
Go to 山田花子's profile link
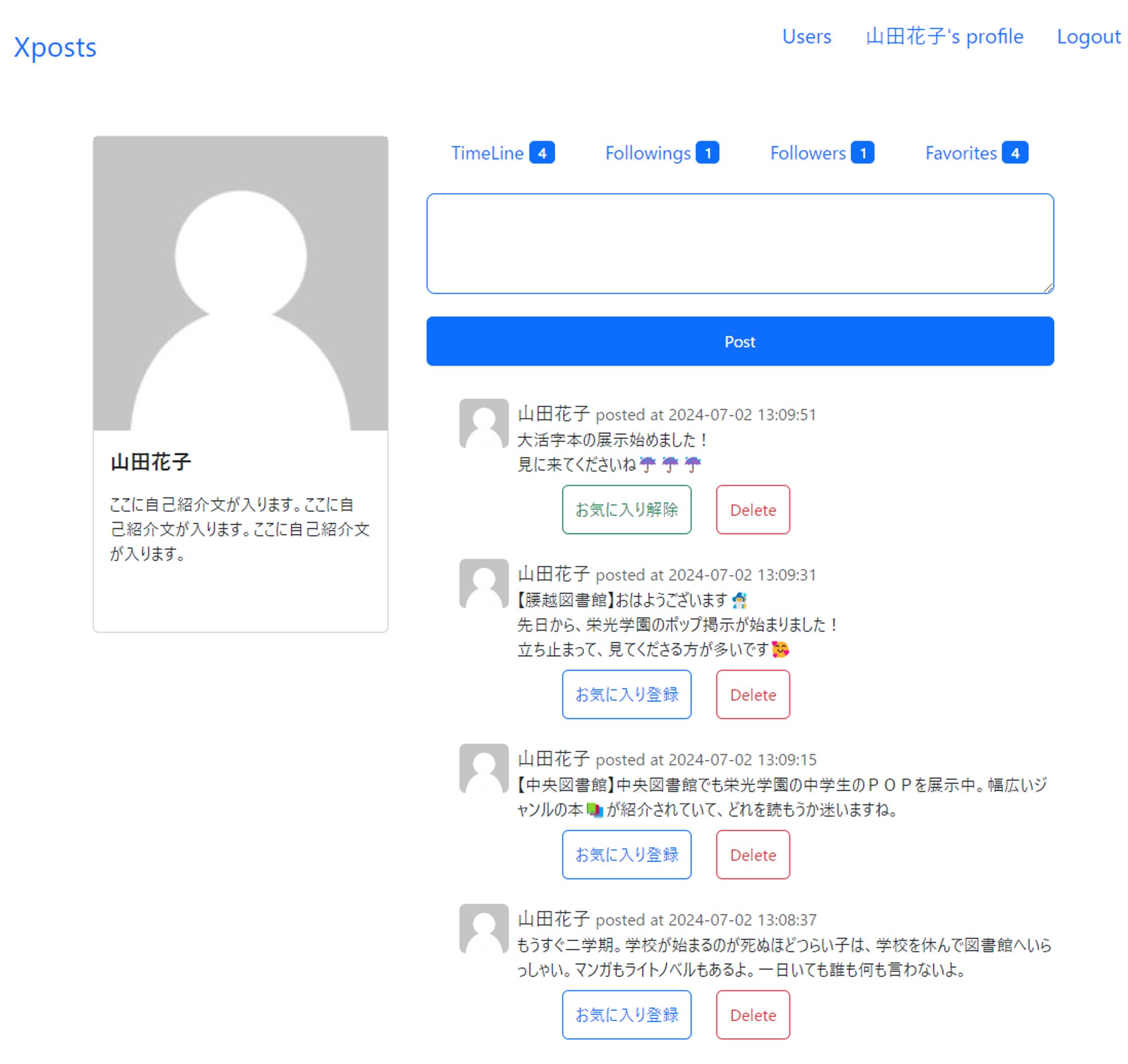click(944, 37)
